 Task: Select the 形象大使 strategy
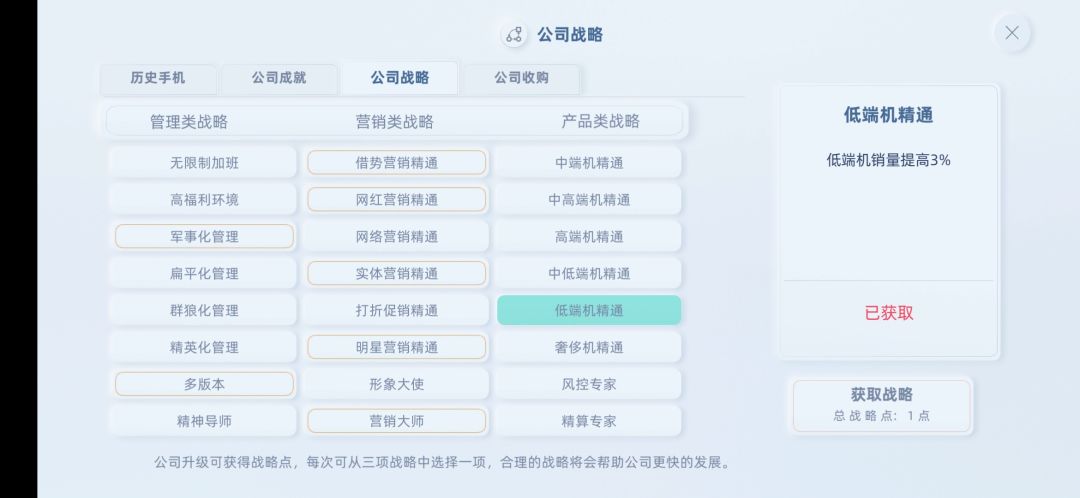click(396, 384)
